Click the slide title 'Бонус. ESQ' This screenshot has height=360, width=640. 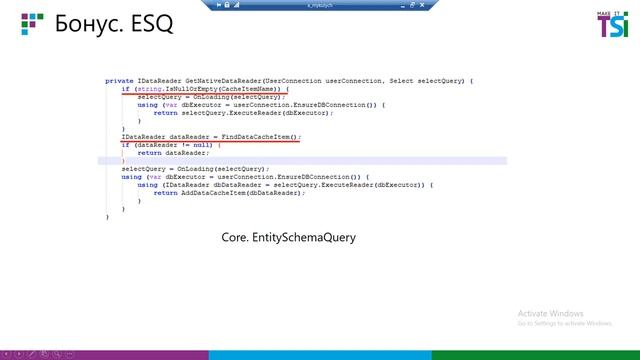tap(114, 24)
